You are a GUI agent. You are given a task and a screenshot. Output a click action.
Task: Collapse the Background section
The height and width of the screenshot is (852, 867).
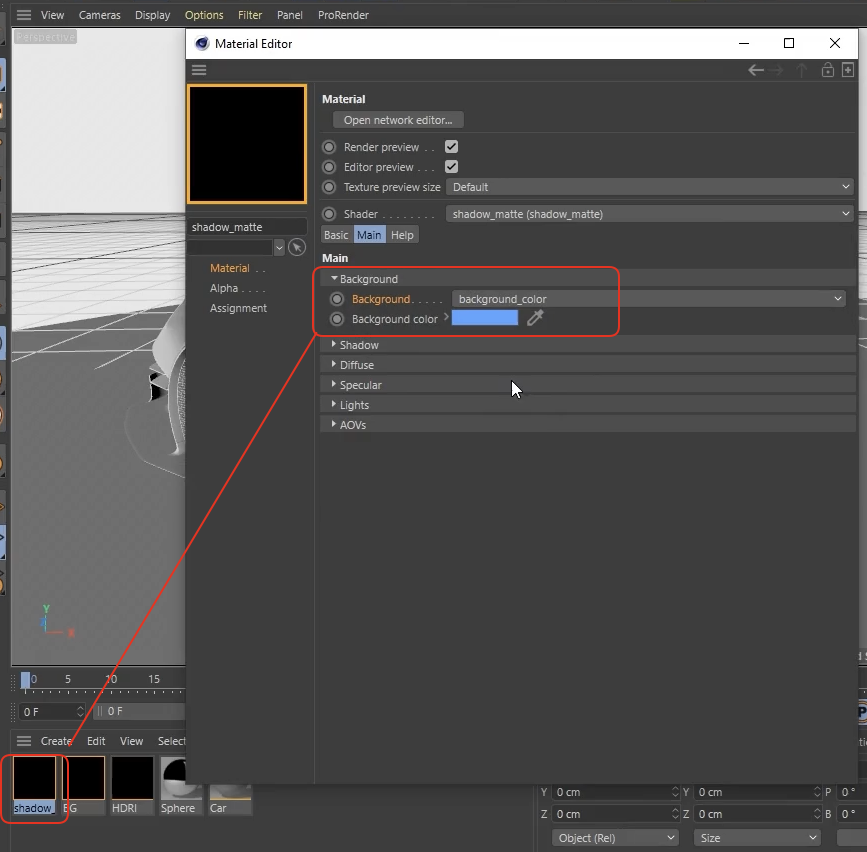pos(334,279)
